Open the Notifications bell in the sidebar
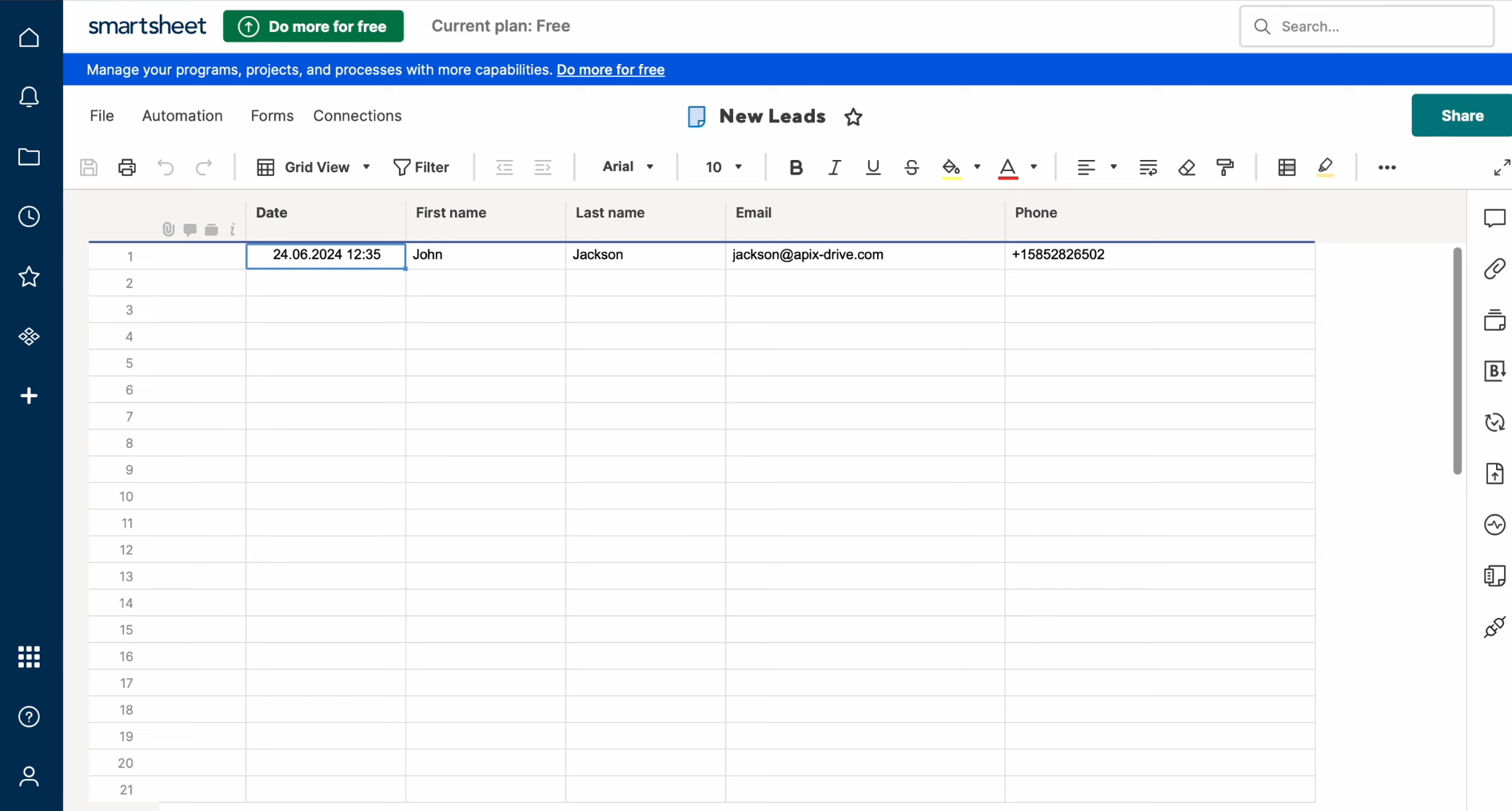The image size is (1512, 811). [x=30, y=97]
